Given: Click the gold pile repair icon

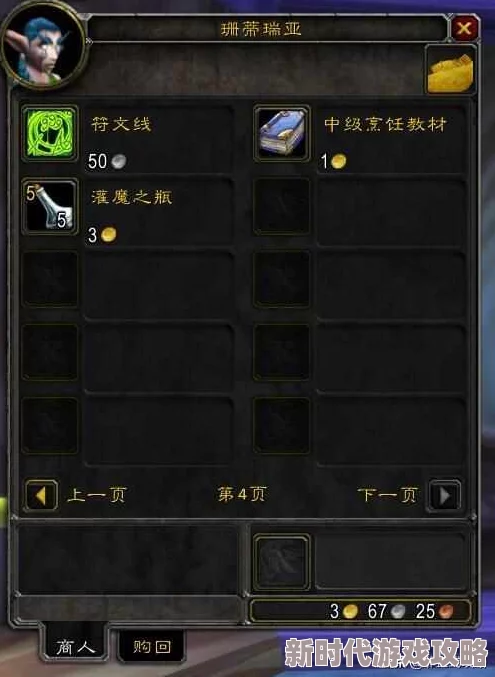Looking at the screenshot, I should [x=450, y=70].
